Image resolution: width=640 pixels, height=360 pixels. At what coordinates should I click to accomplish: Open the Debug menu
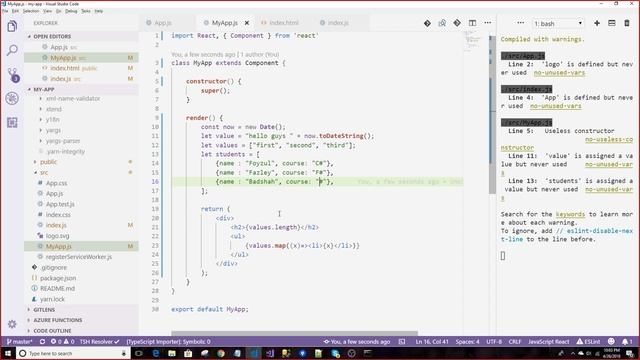pyautogui.click(x=71, y=11)
